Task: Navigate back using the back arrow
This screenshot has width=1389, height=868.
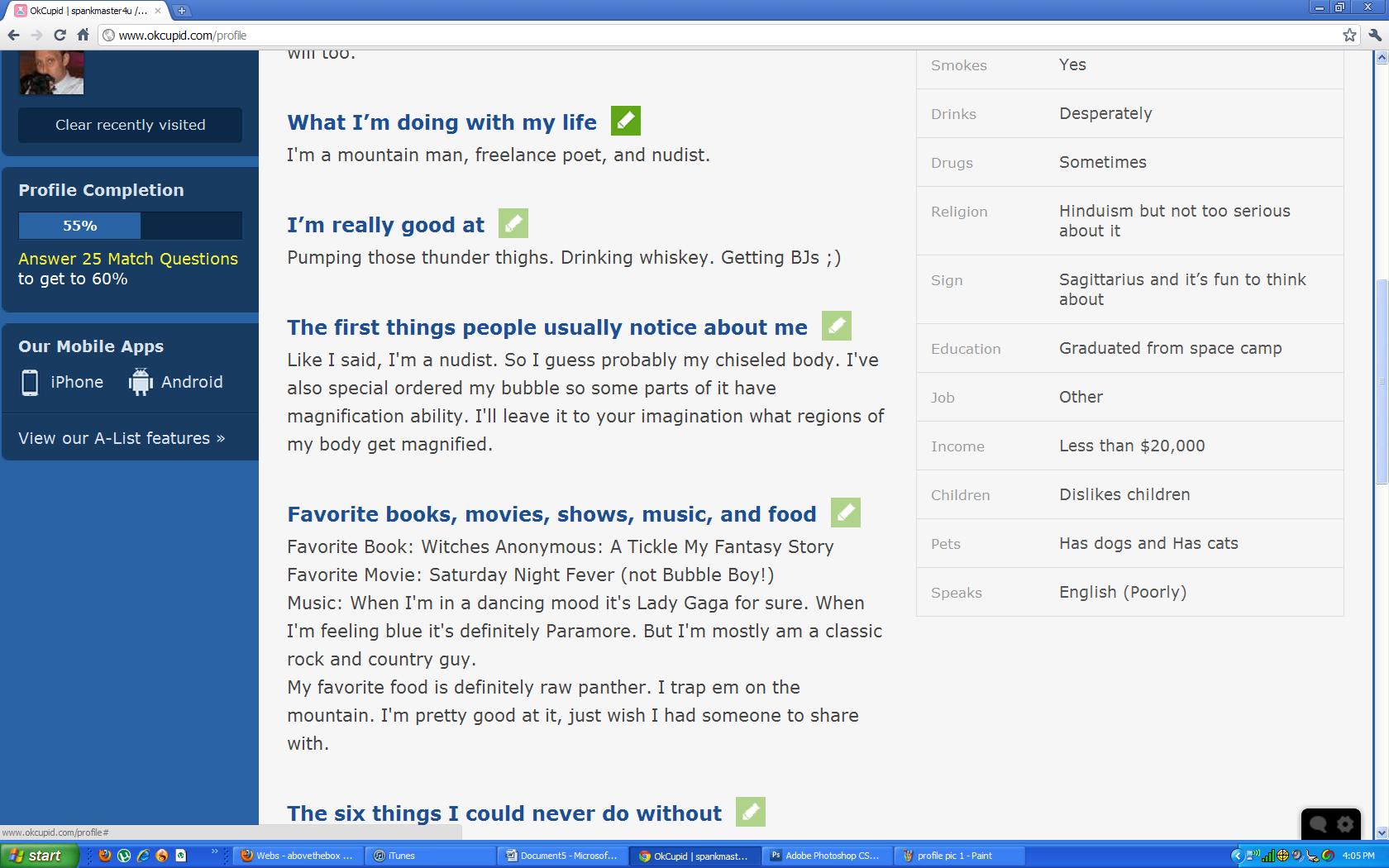Action: click(x=12, y=36)
